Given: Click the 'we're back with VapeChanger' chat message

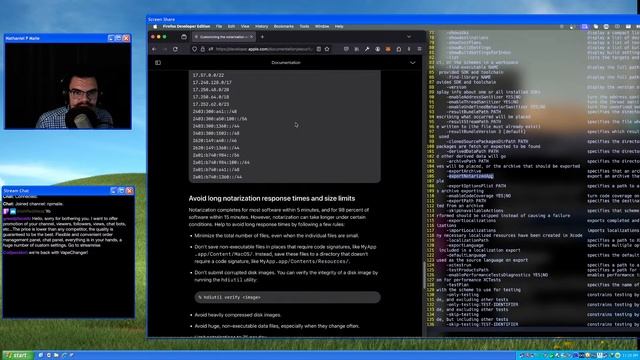Looking at the screenshot, I should click(x=46, y=253).
